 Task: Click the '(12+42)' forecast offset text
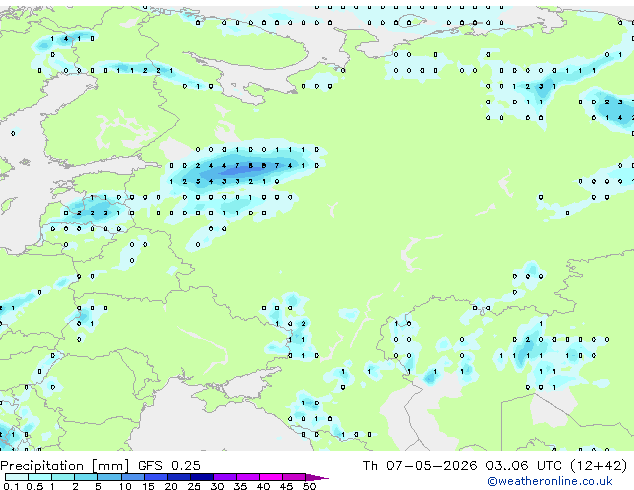coord(598,466)
